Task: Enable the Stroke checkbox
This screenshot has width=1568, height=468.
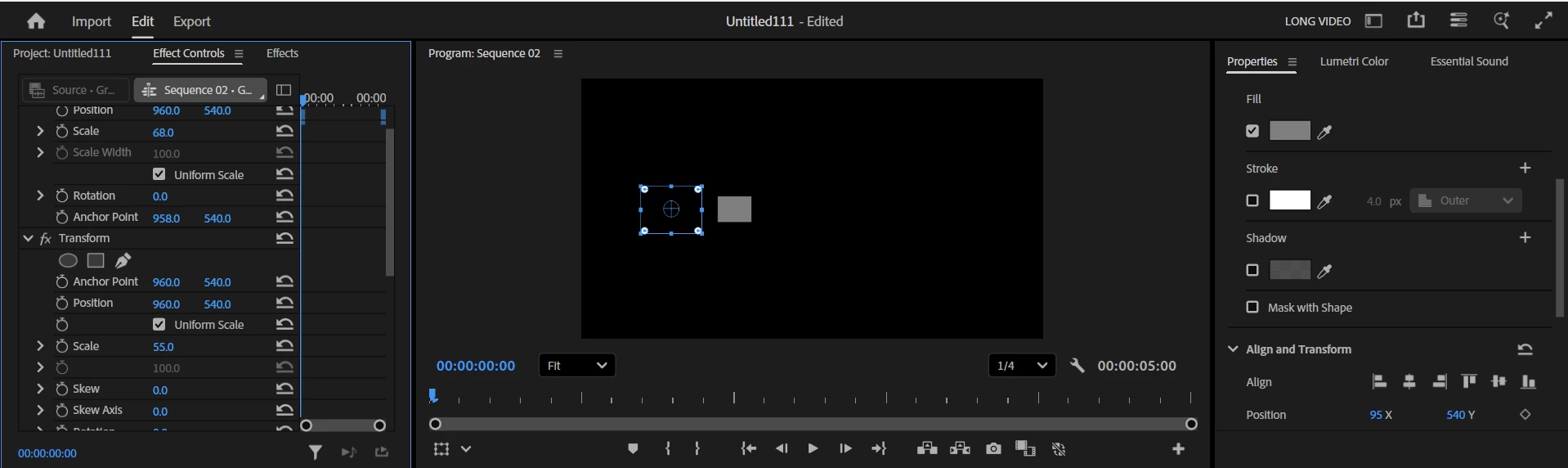Action: coord(1252,200)
